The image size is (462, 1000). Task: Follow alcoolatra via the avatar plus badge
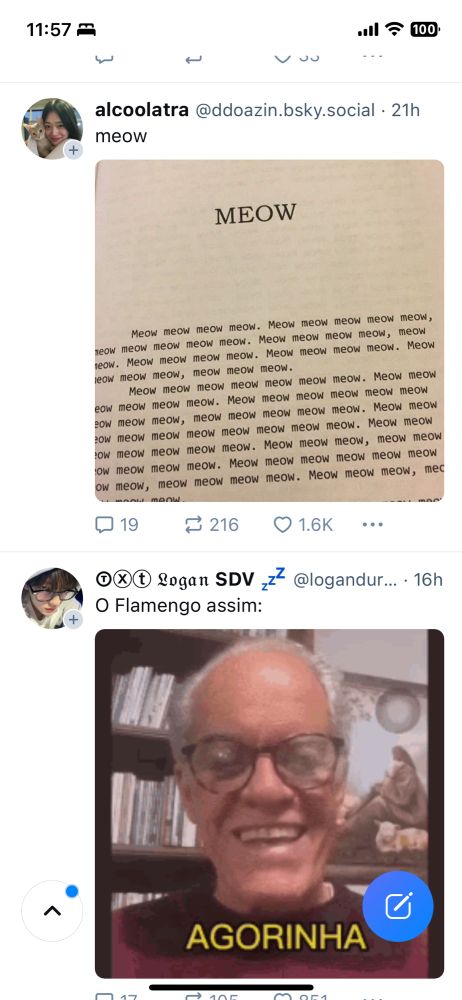73,151
